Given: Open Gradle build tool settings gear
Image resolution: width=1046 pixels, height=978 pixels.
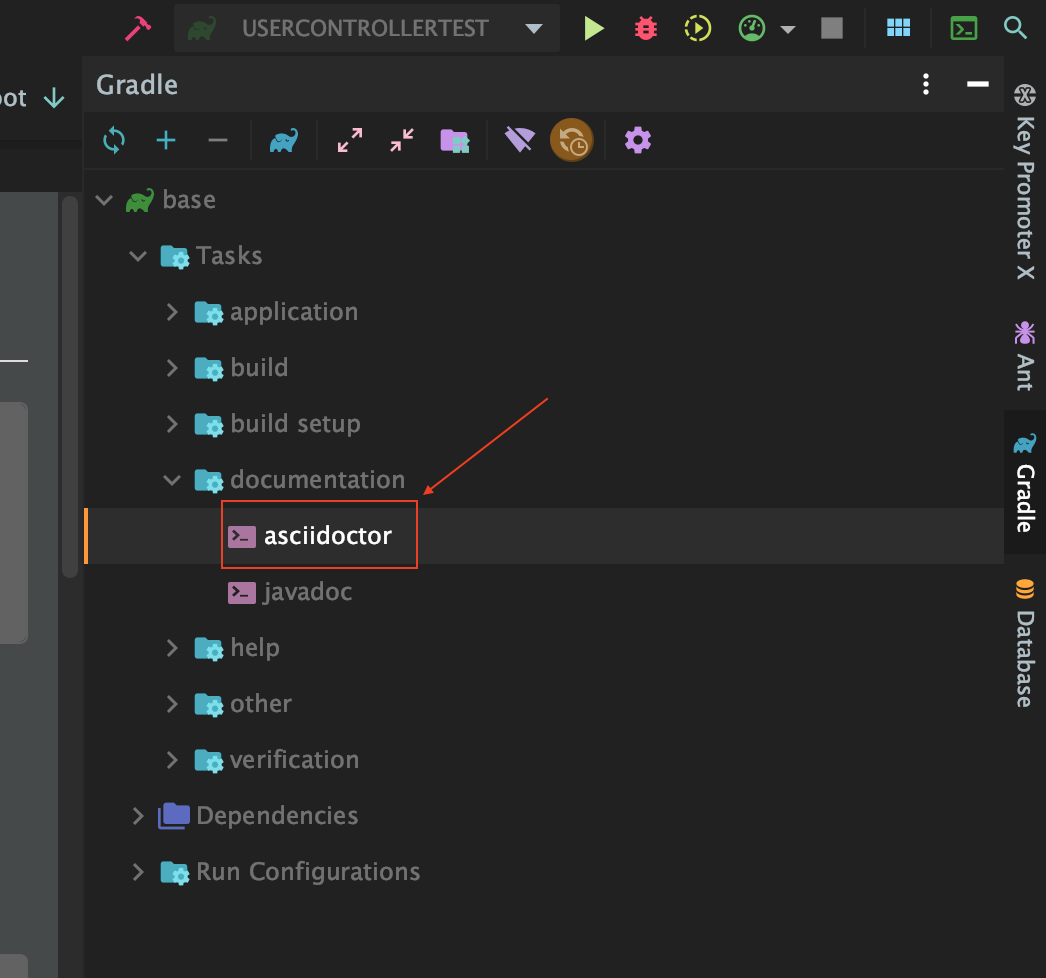Looking at the screenshot, I should point(638,140).
